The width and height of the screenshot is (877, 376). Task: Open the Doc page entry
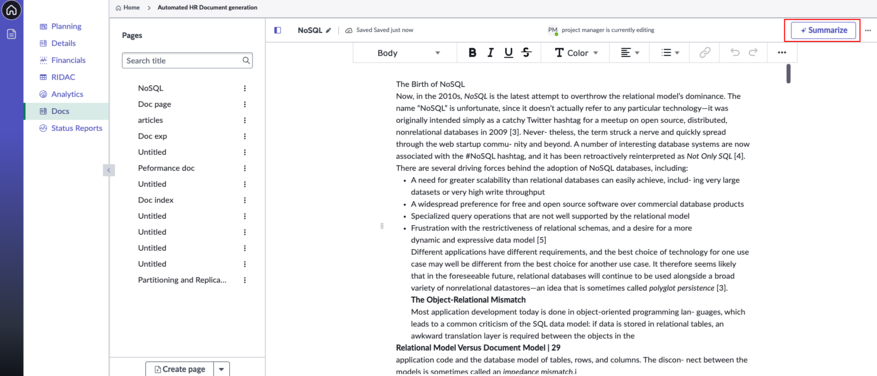click(x=154, y=104)
